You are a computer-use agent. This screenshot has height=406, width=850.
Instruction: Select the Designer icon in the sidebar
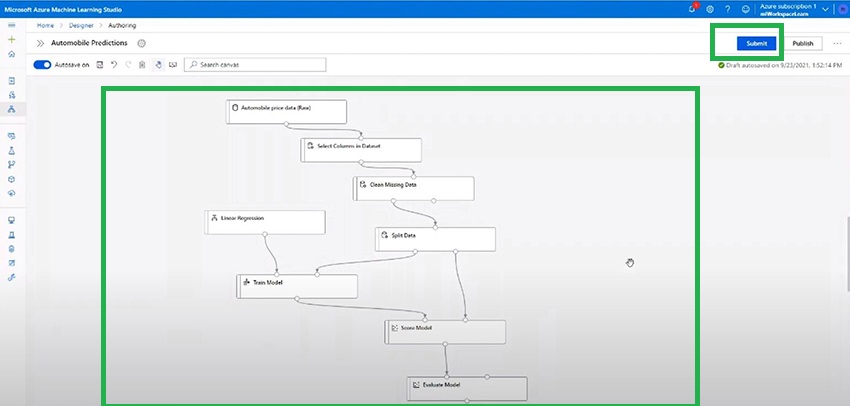tap(11, 109)
